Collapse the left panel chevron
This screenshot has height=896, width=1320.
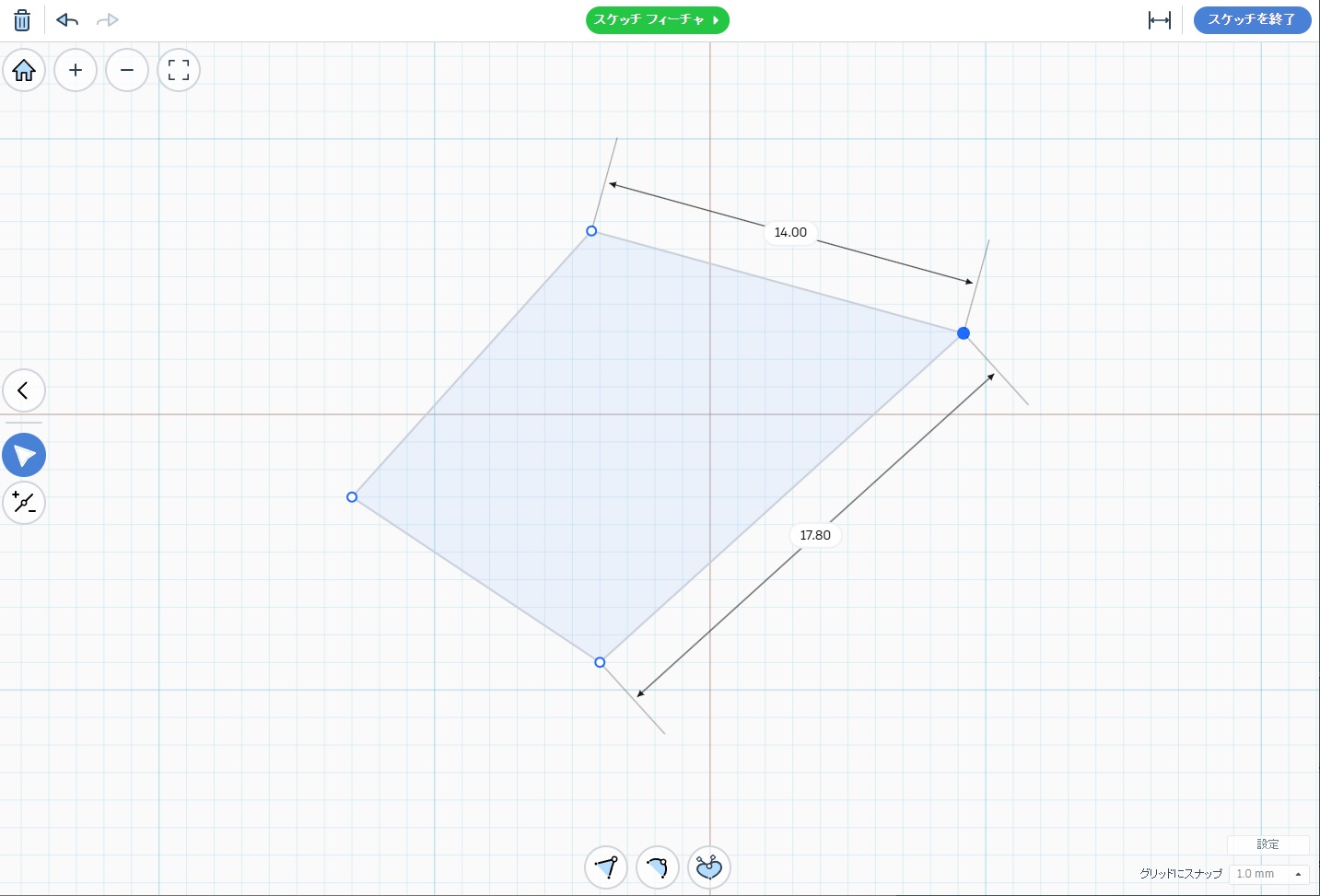[24, 390]
